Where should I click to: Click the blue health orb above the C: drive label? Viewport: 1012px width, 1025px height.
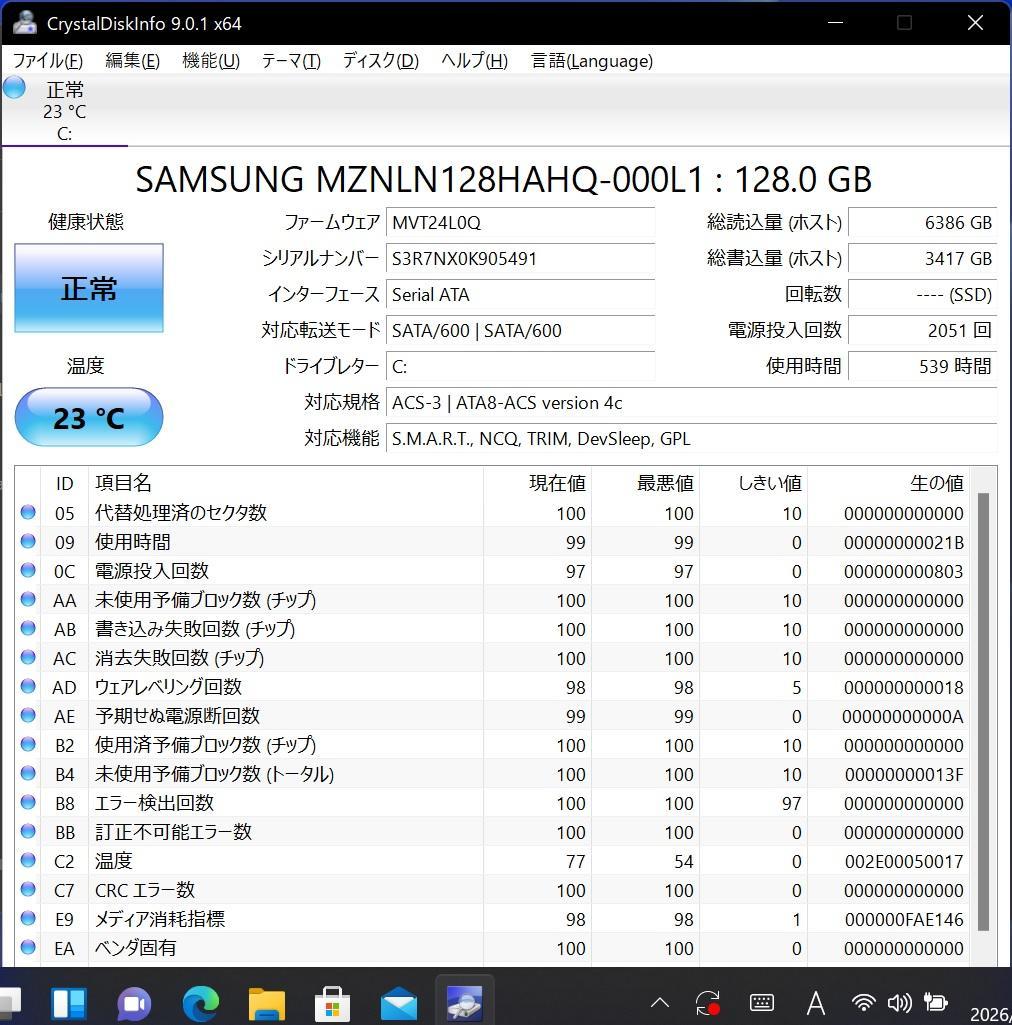[13, 88]
